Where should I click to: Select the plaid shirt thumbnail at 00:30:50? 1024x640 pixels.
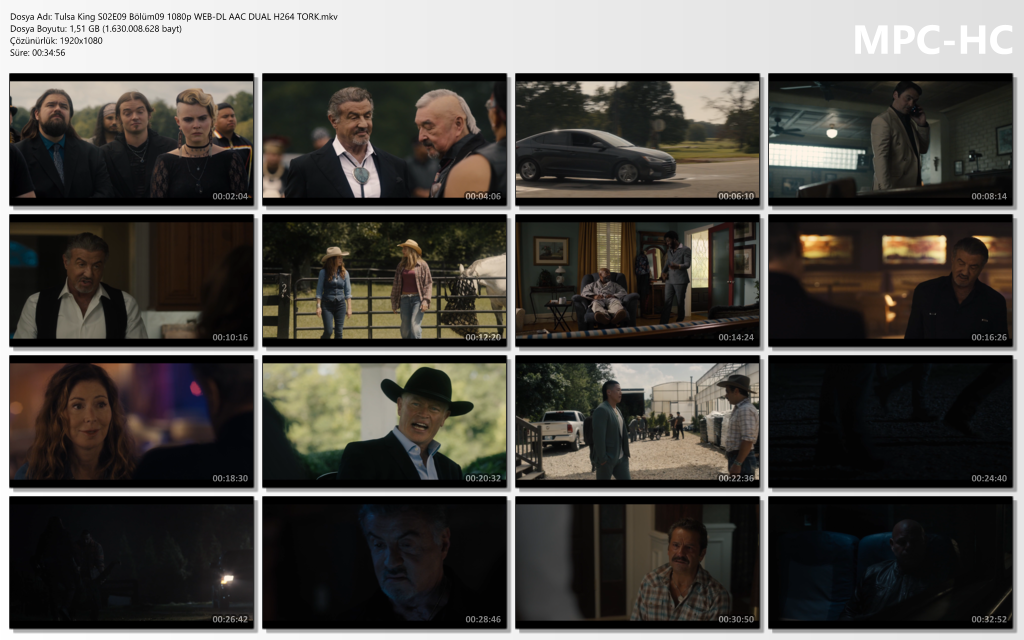pos(637,562)
